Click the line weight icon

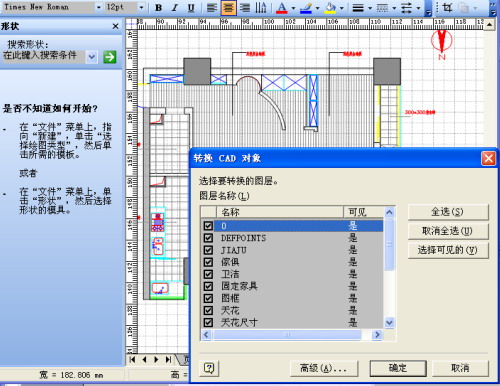pos(358,8)
